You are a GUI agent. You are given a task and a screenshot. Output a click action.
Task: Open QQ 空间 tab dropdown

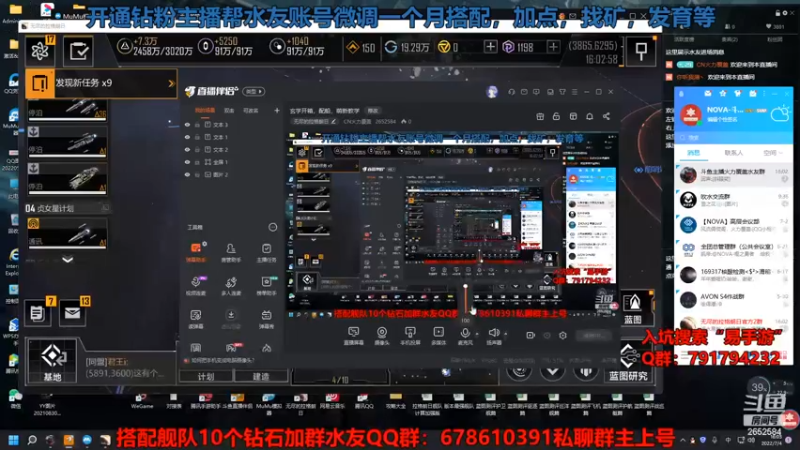(x=780, y=153)
